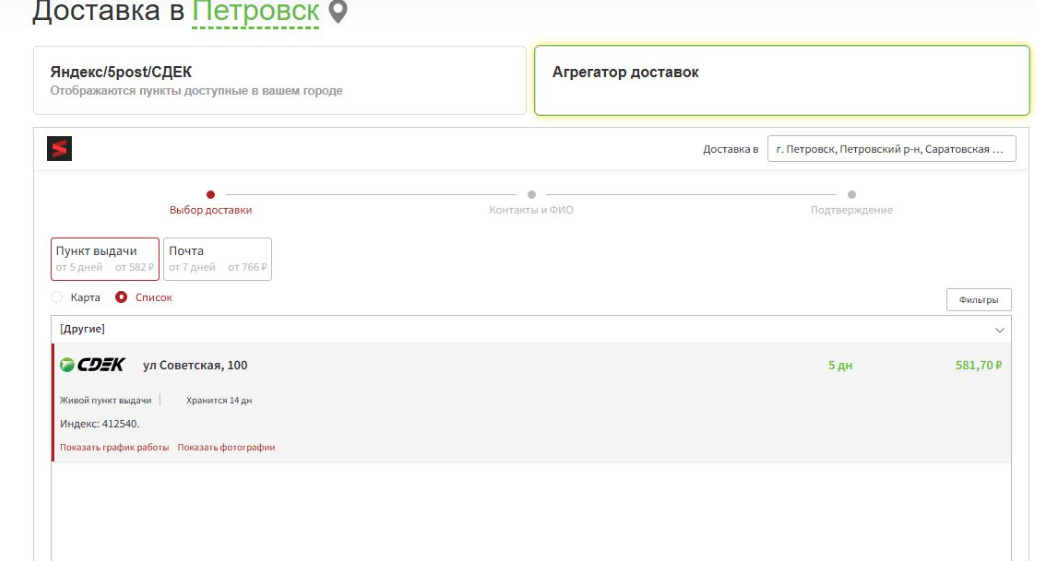Click the 581,70 ₽ price
The width and height of the screenshot is (1037, 561).
coord(979,365)
